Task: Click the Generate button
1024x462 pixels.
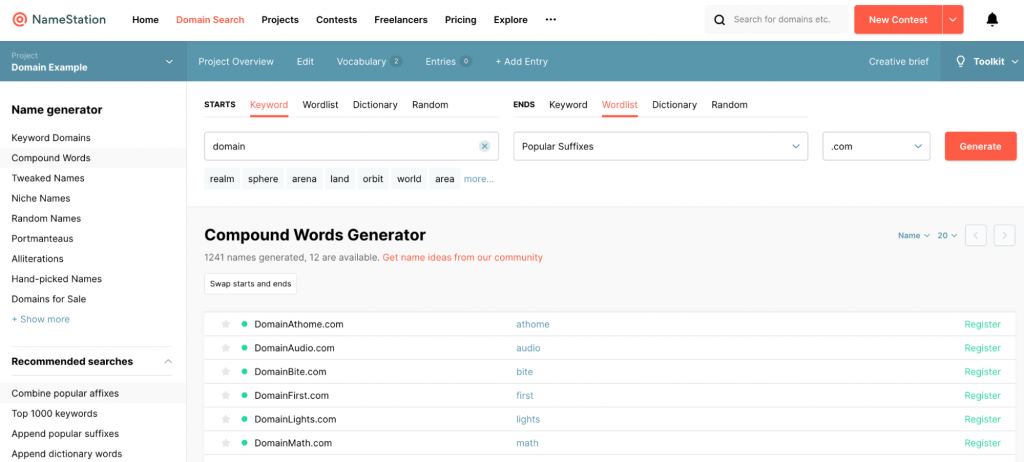Action: 980,146
